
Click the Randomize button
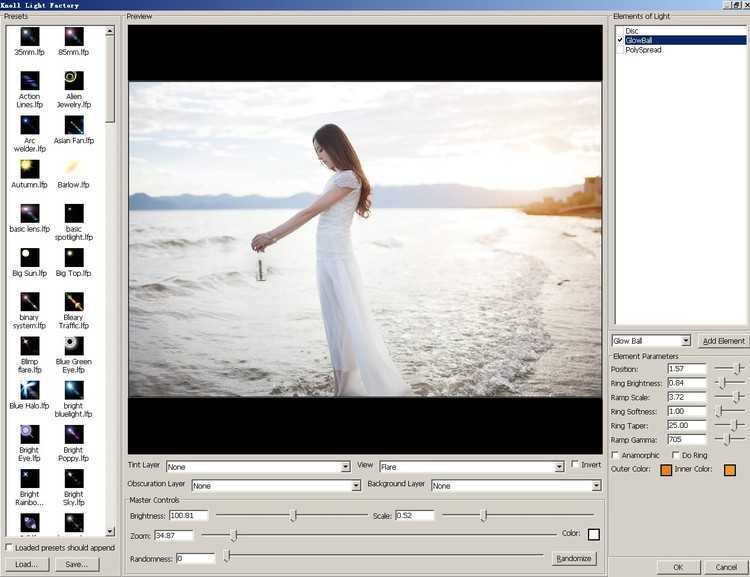(x=574, y=558)
